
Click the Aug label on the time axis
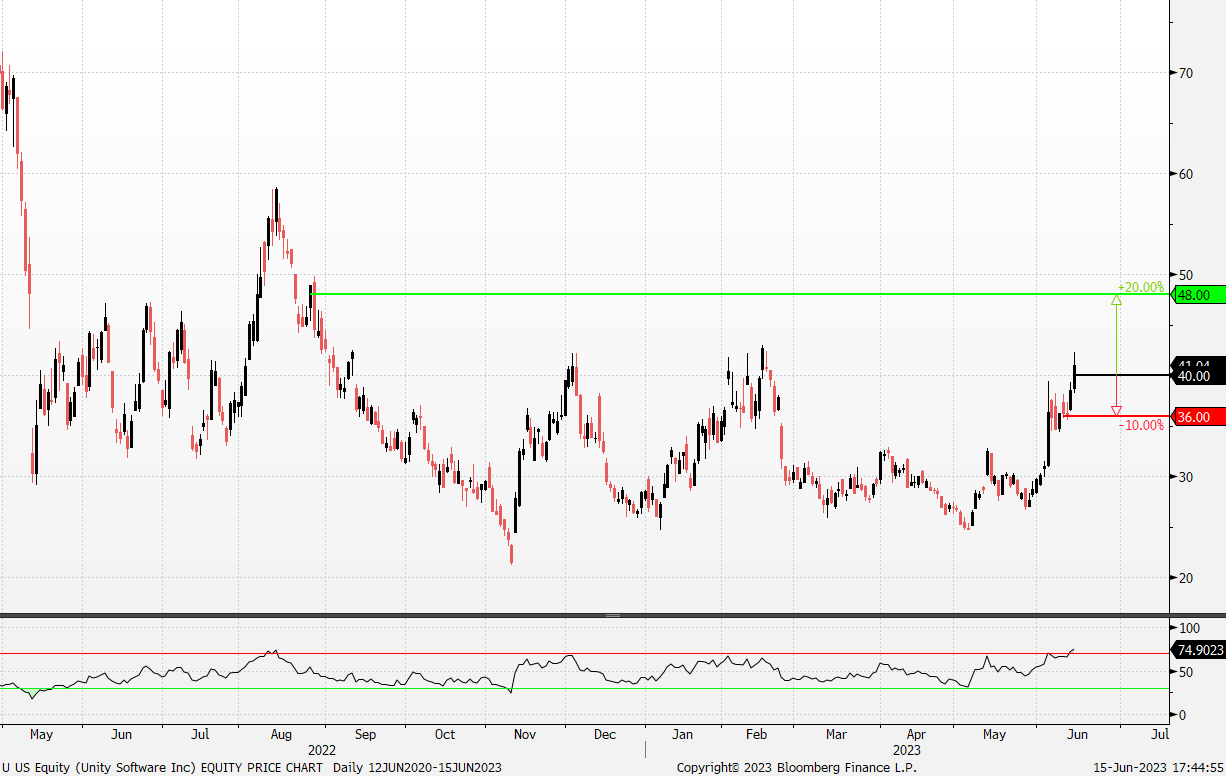pos(280,735)
